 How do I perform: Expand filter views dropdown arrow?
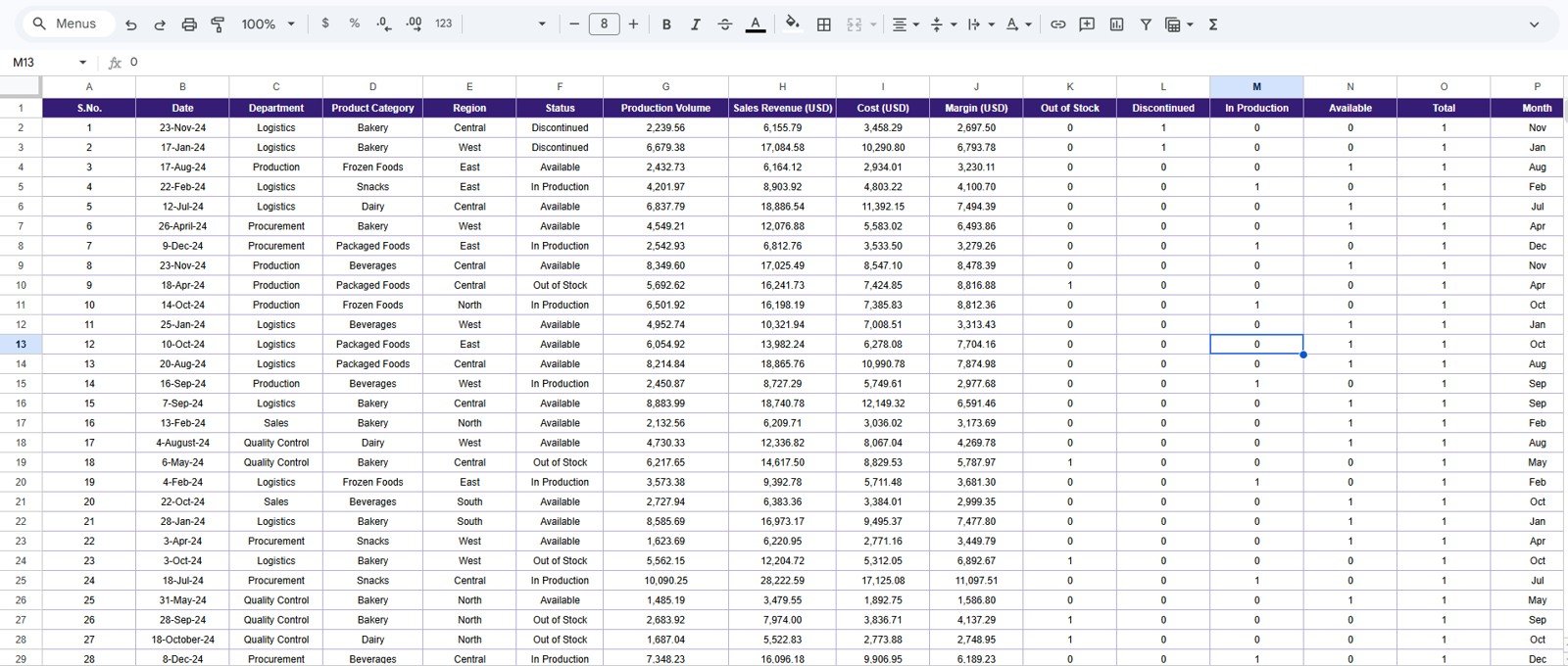[x=1190, y=24]
